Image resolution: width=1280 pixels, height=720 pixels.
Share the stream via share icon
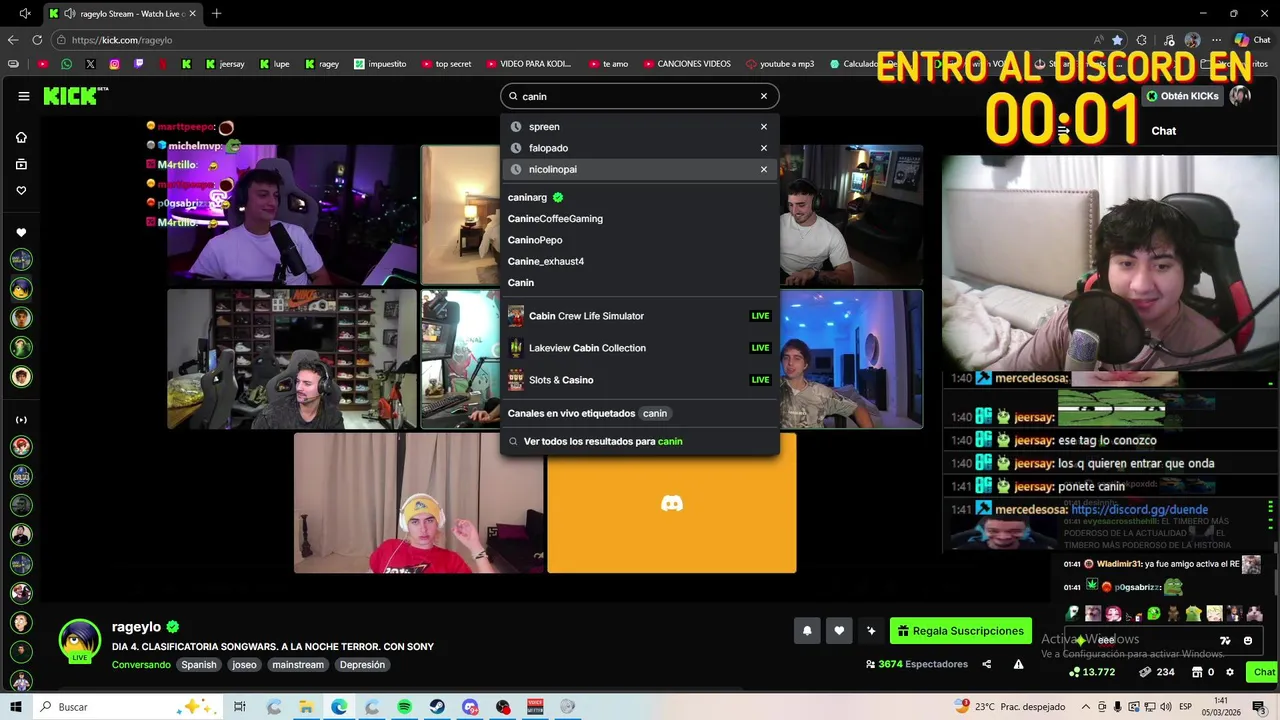(987, 664)
